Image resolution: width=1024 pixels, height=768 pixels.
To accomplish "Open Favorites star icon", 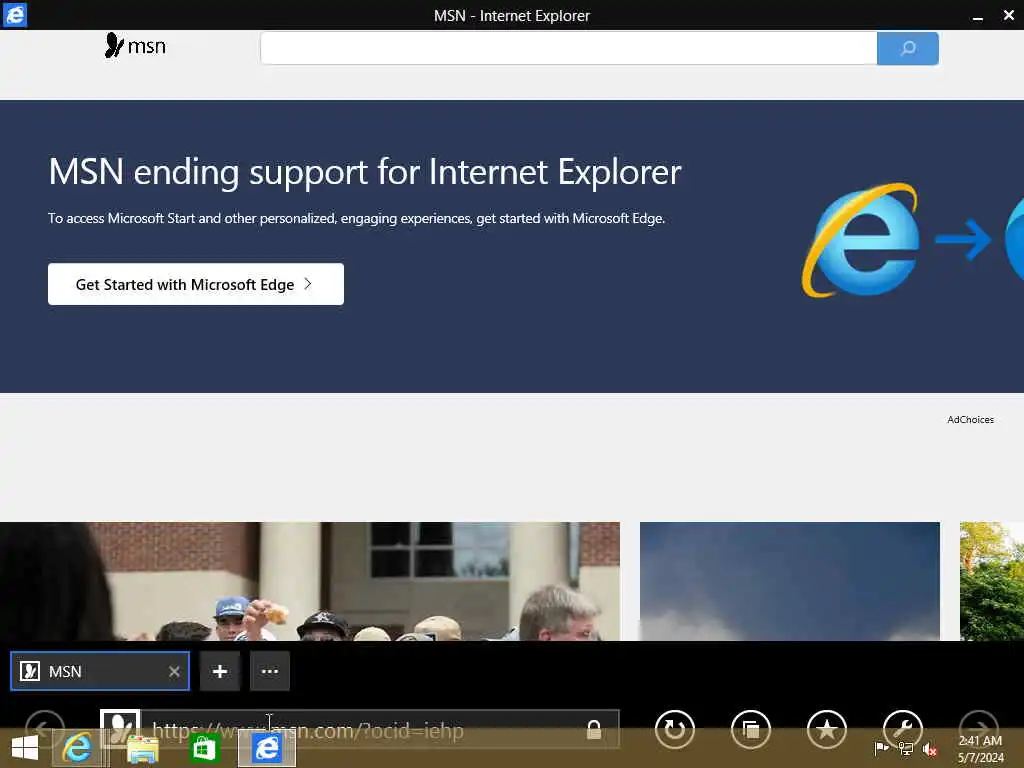I will 827,729.
